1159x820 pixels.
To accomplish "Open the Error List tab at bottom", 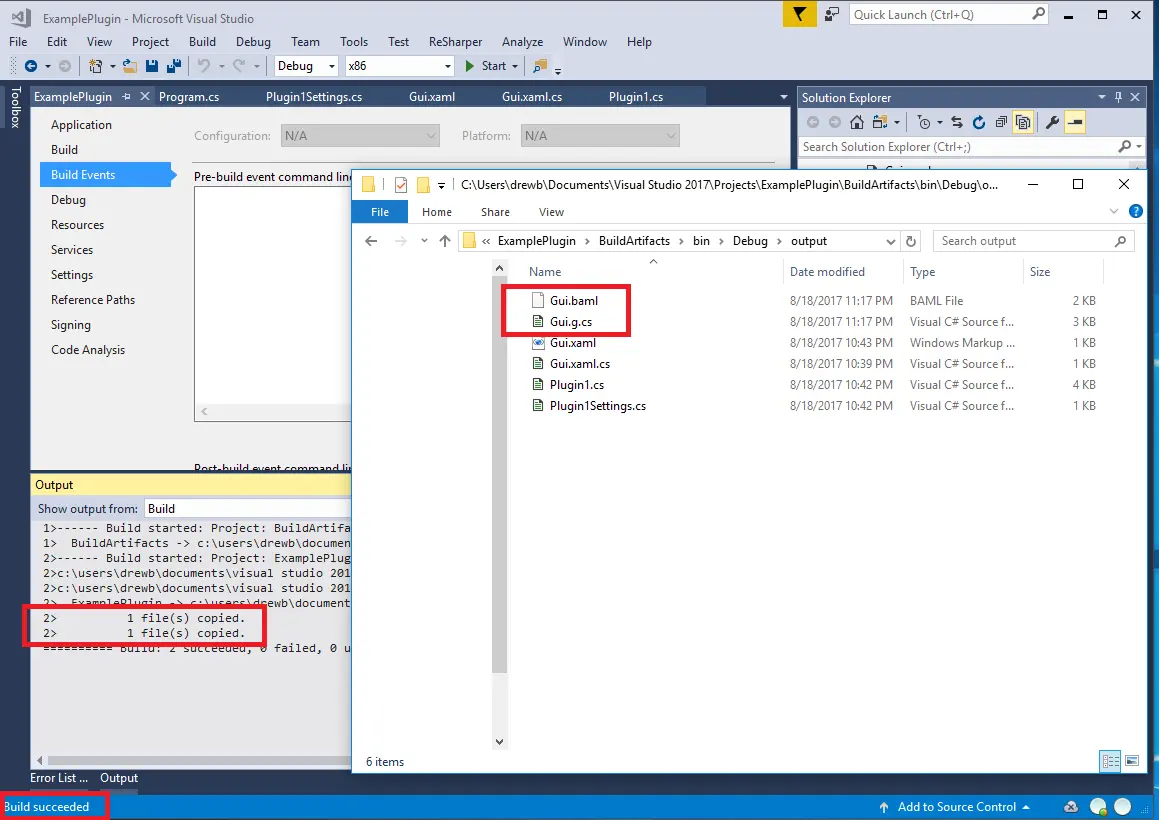I will point(58,778).
